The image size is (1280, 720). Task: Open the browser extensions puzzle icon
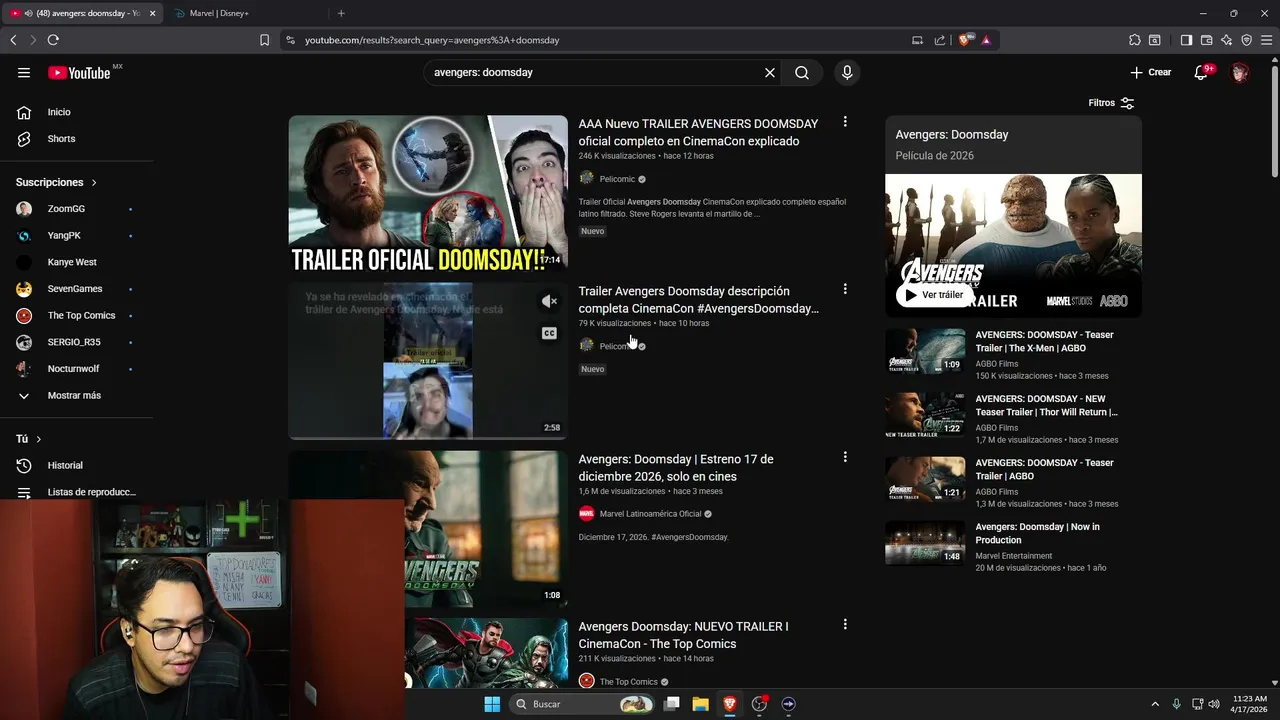pyautogui.click(x=1134, y=40)
